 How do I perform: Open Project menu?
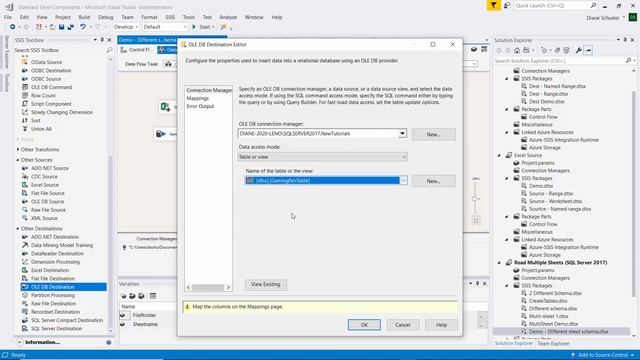(x=62, y=17)
